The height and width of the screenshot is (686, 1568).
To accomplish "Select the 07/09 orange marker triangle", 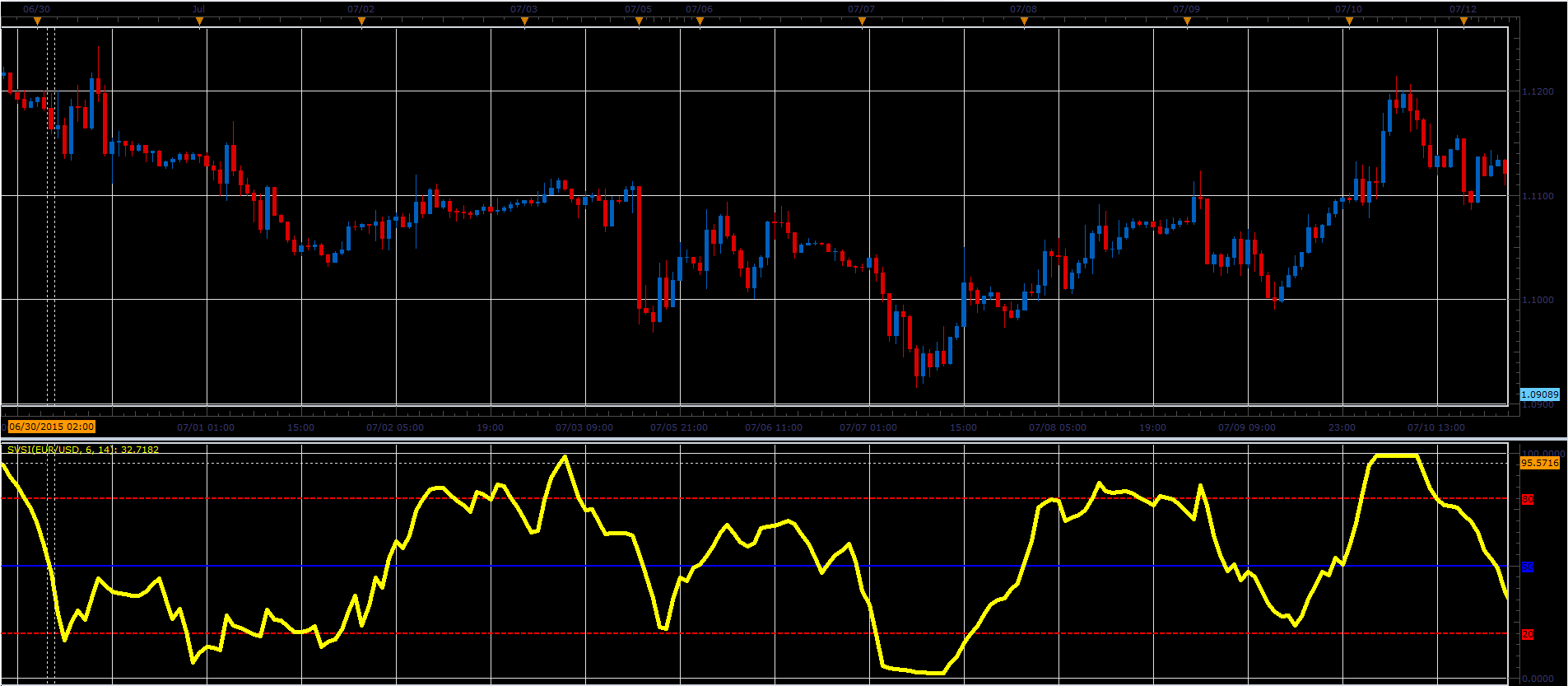I will point(1187,22).
